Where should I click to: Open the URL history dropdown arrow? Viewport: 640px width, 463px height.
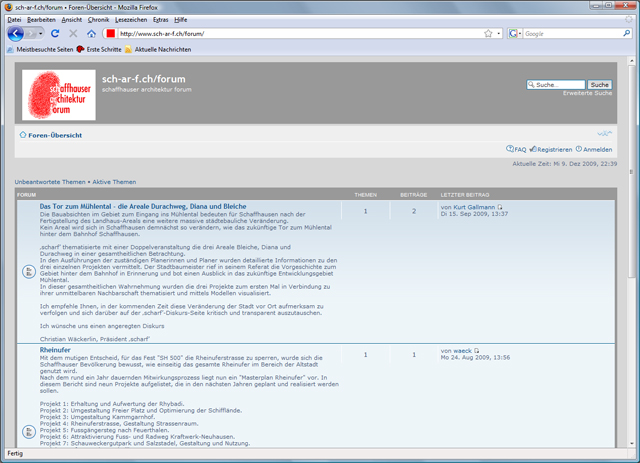point(498,34)
